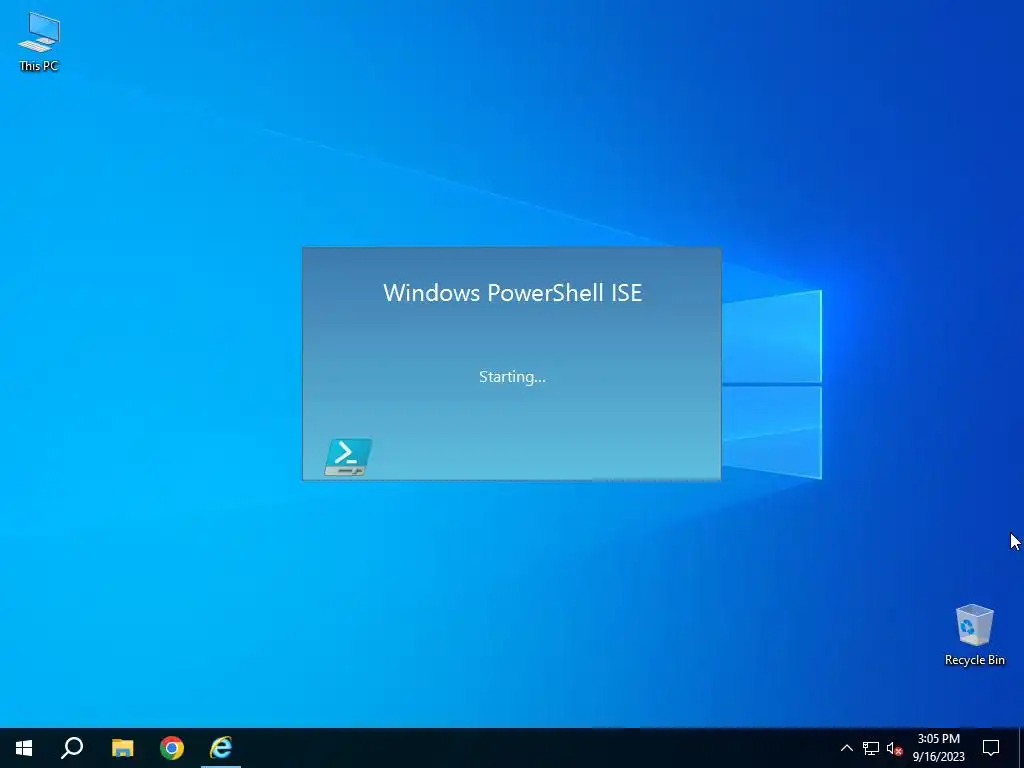Switch to Internet Explorer in the taskbar

[x=221, y=748]
